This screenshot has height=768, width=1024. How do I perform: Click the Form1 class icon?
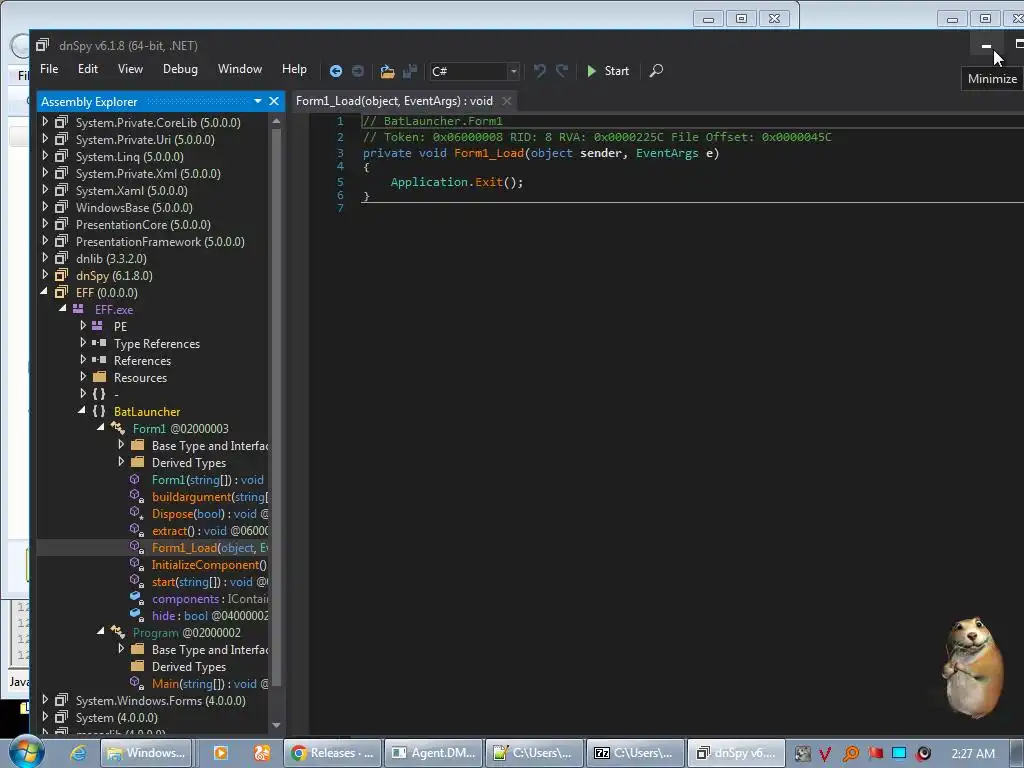click(118, 428)
